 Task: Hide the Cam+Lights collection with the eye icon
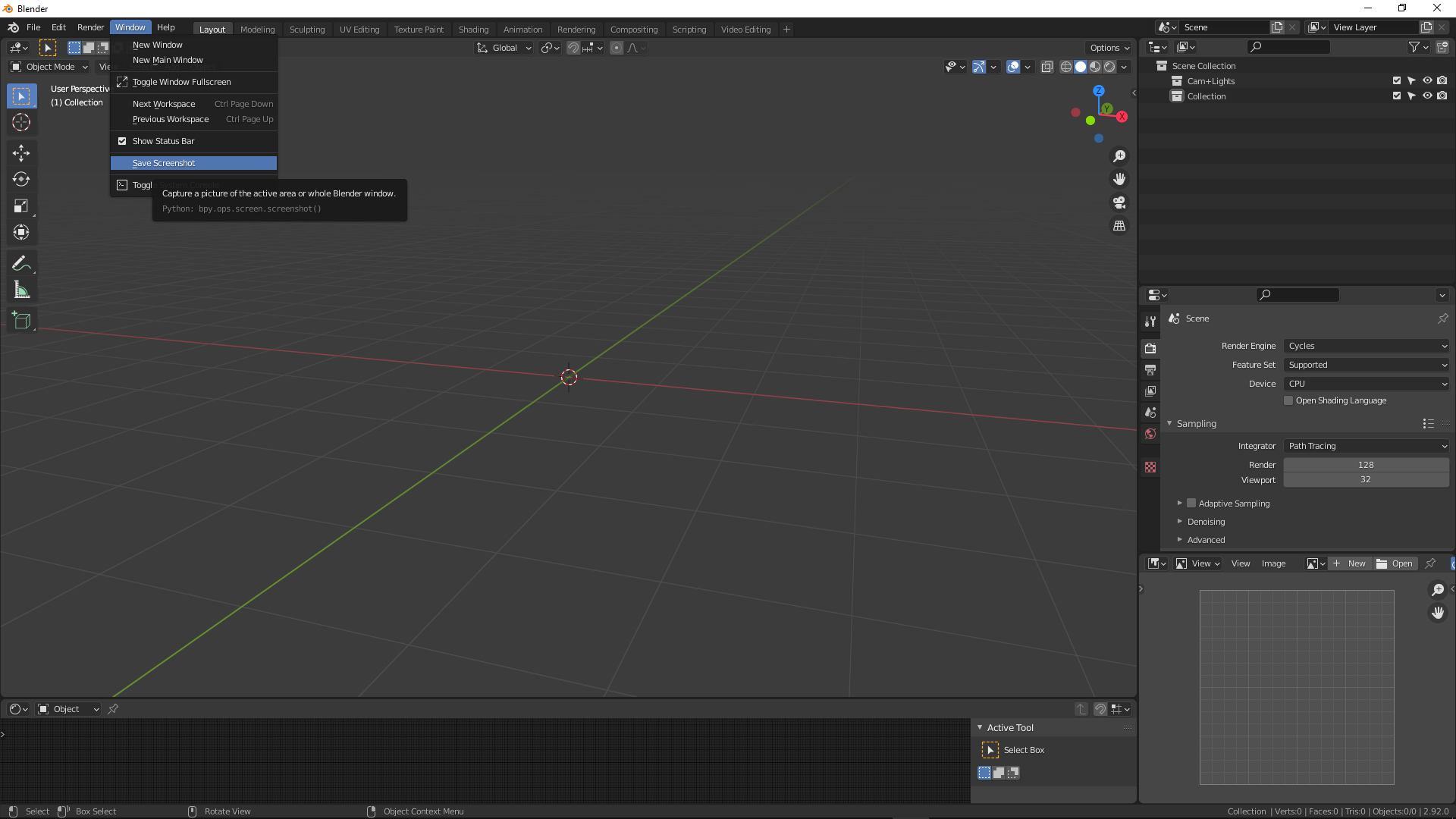pyautogui.click(x=1426, y=81)
